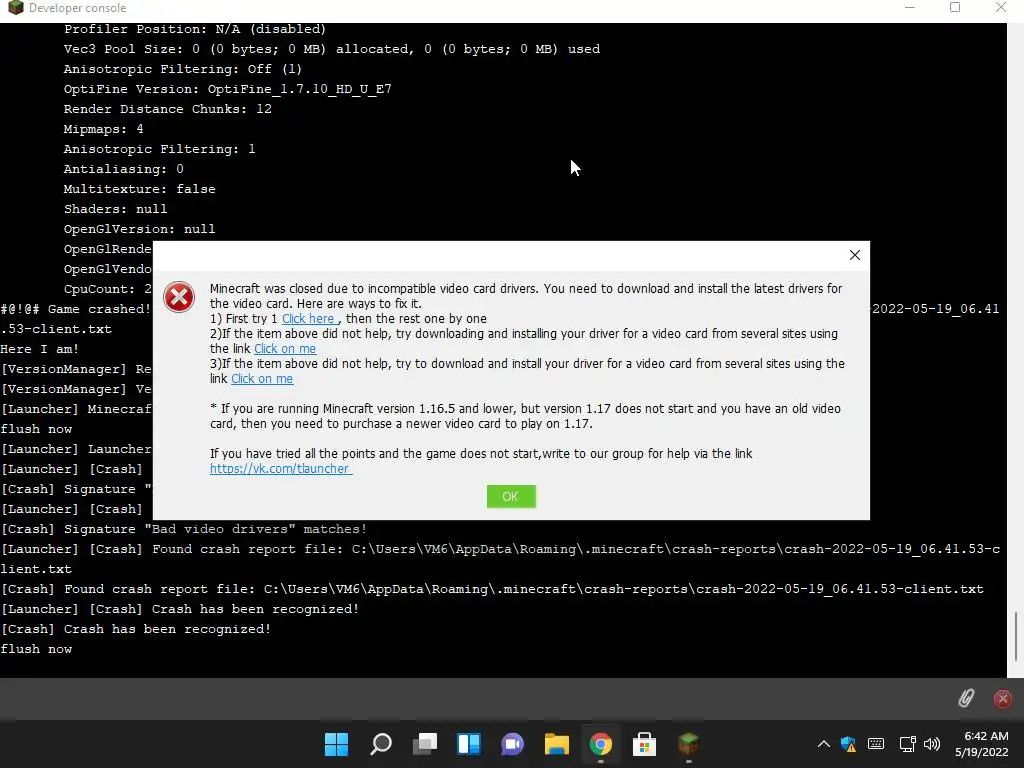Click the 'Antialiasing: 0' console line
Screen dimensions: 1024x768
click(x=123, y=169)
